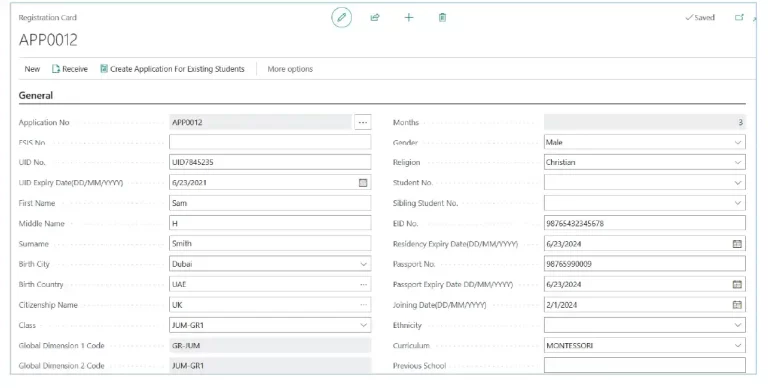Click the Middle Name field
Screen dimensions: 768x388
pyautogui.click(x=270, y=223)
